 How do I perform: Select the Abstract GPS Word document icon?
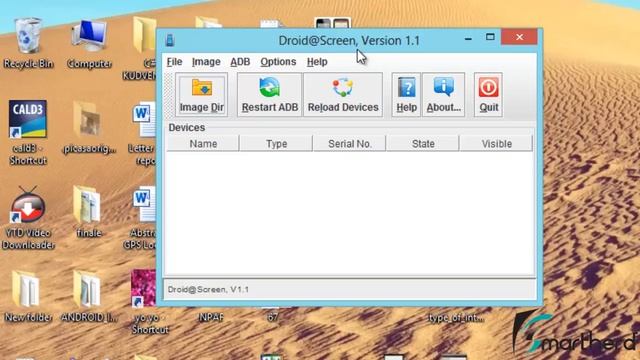click(141, 218)
